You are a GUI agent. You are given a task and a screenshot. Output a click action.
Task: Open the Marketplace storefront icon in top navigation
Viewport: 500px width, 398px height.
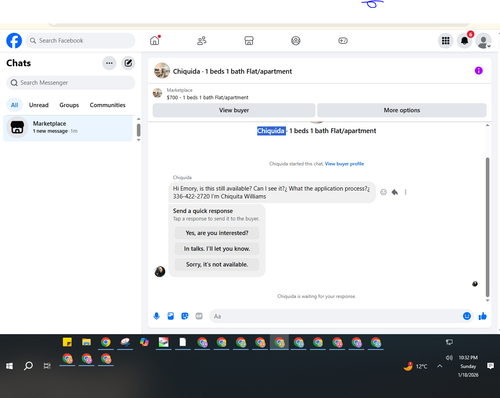(x=249, y=41)
